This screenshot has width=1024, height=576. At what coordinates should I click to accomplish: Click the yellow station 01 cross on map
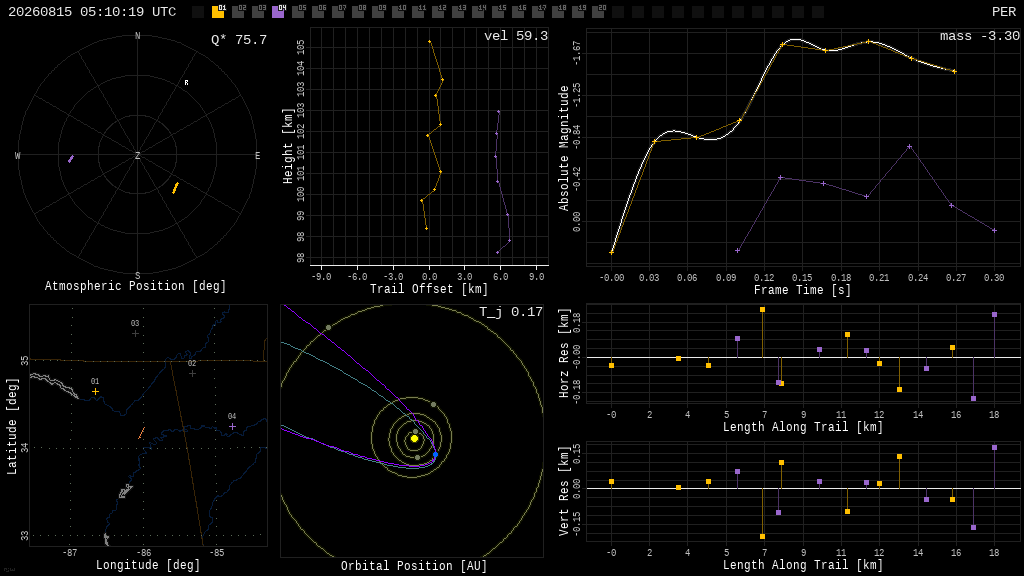click(x=95, y=392)
